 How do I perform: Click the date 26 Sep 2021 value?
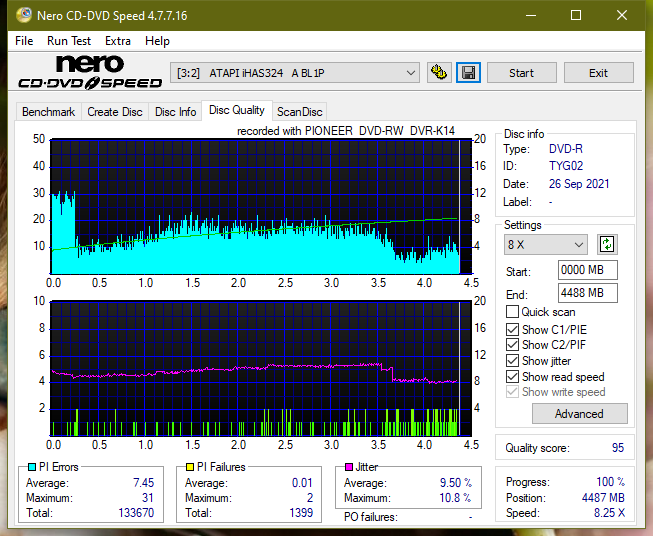coord(579,184)
